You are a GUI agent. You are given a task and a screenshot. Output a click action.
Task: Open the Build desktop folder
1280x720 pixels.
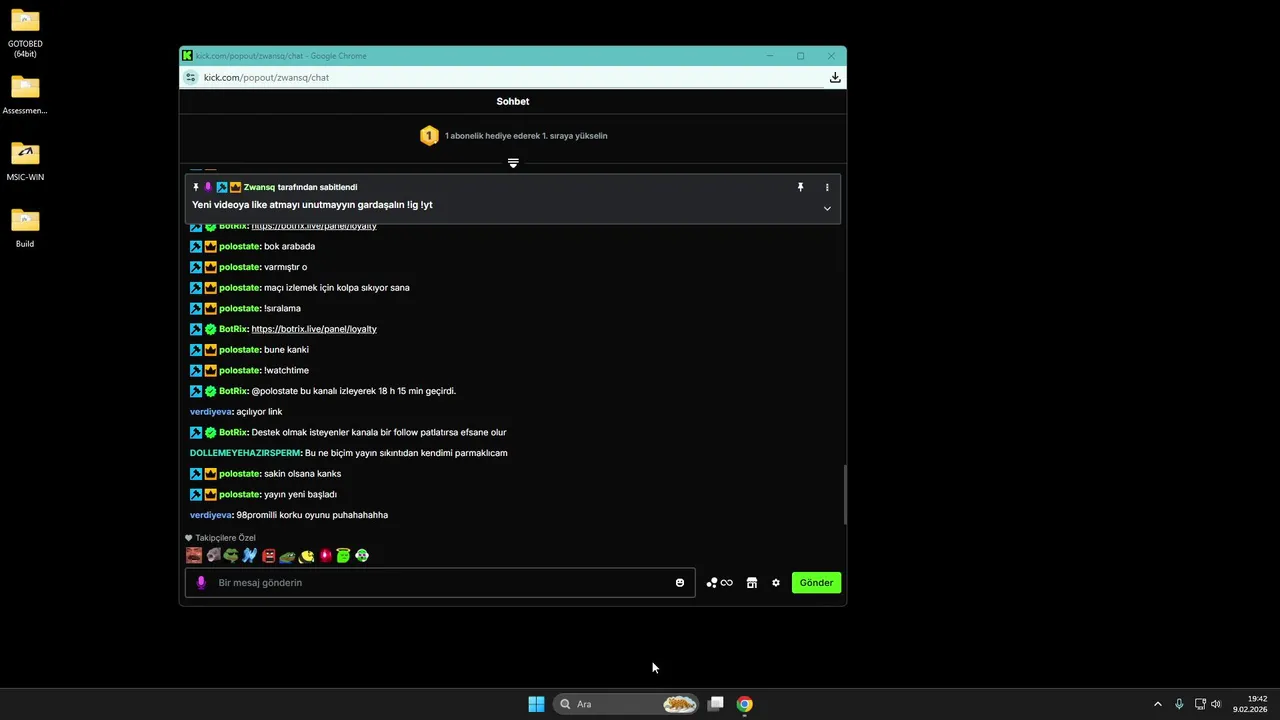tap(25, 228)
